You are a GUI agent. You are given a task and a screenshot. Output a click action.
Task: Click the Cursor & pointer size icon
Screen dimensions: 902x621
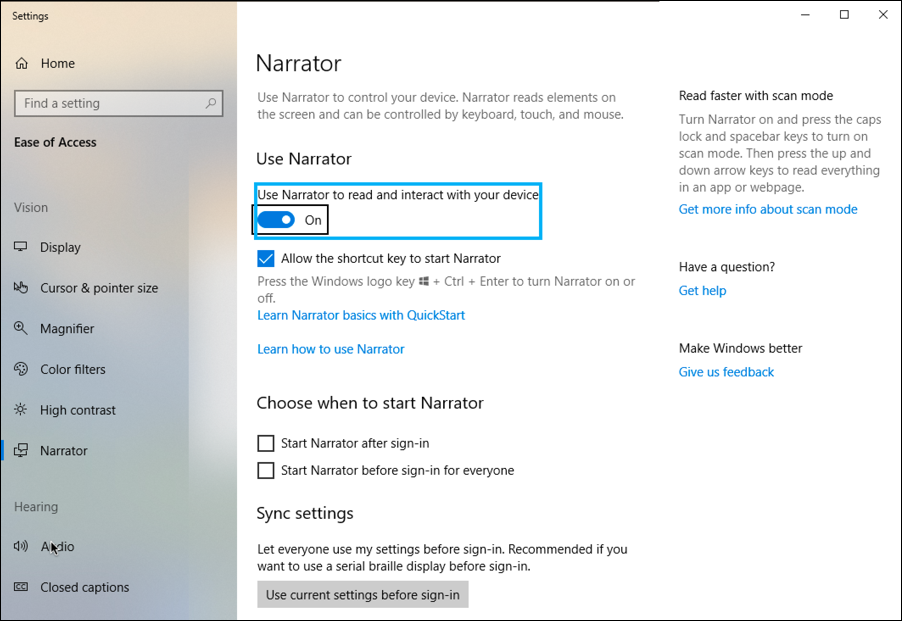(x=21, y=288)
